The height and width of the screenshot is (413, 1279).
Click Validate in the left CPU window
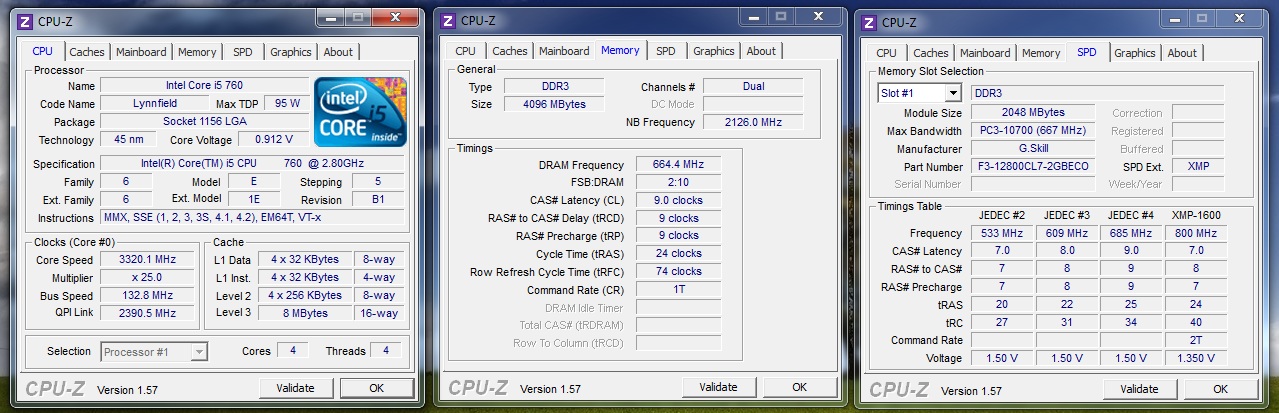click(x=297, y=388)
